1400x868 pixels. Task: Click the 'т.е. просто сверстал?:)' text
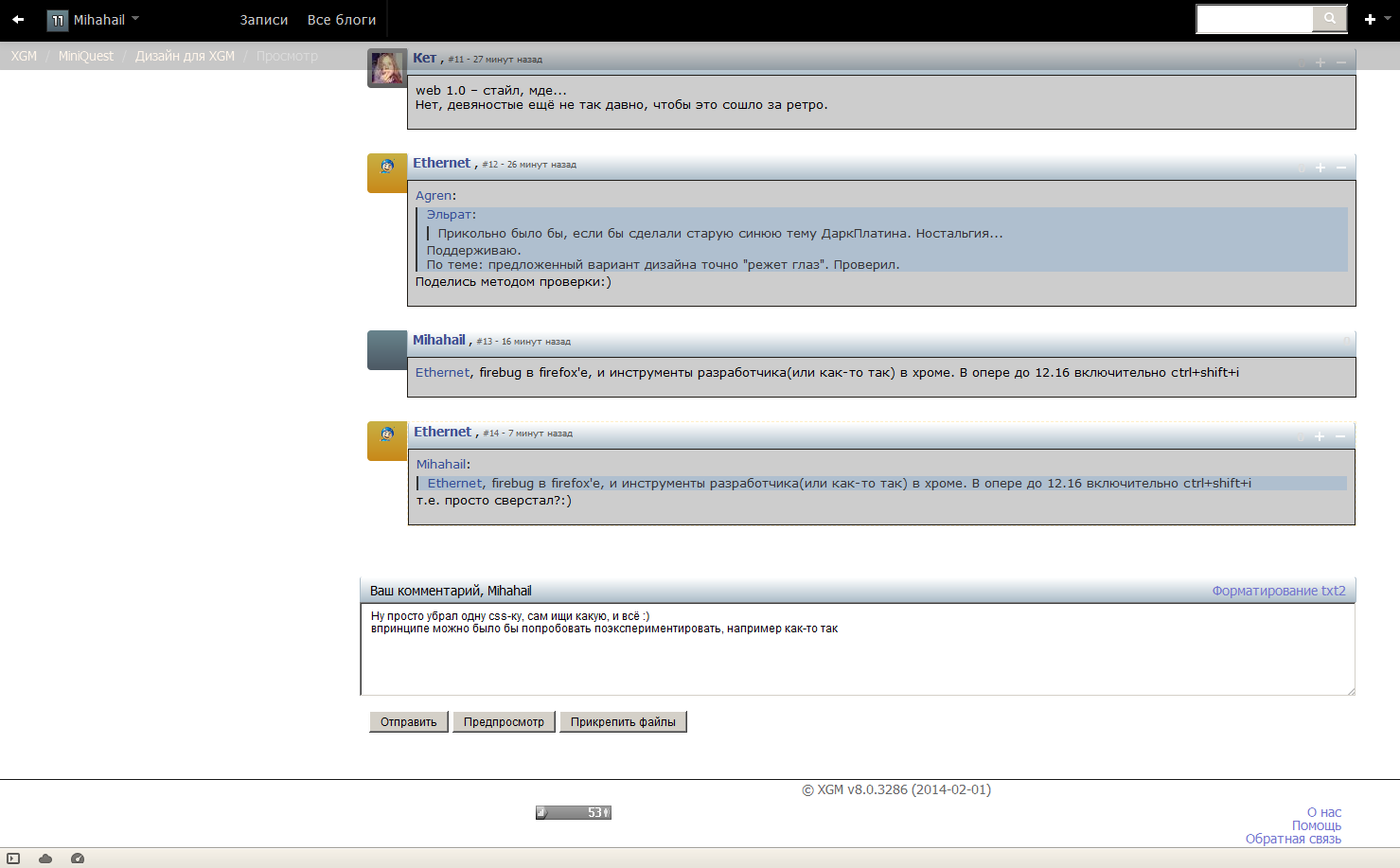point(494,501)
